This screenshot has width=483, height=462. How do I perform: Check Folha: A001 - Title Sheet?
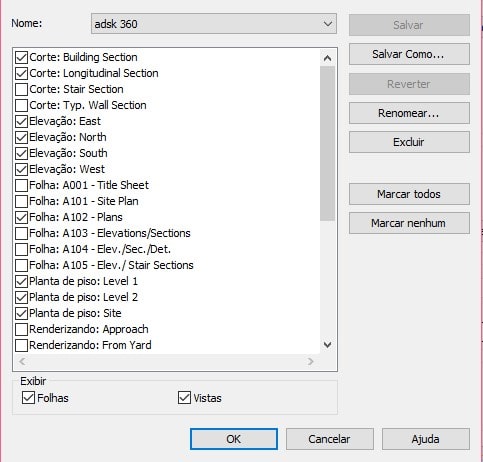point(21,185)
